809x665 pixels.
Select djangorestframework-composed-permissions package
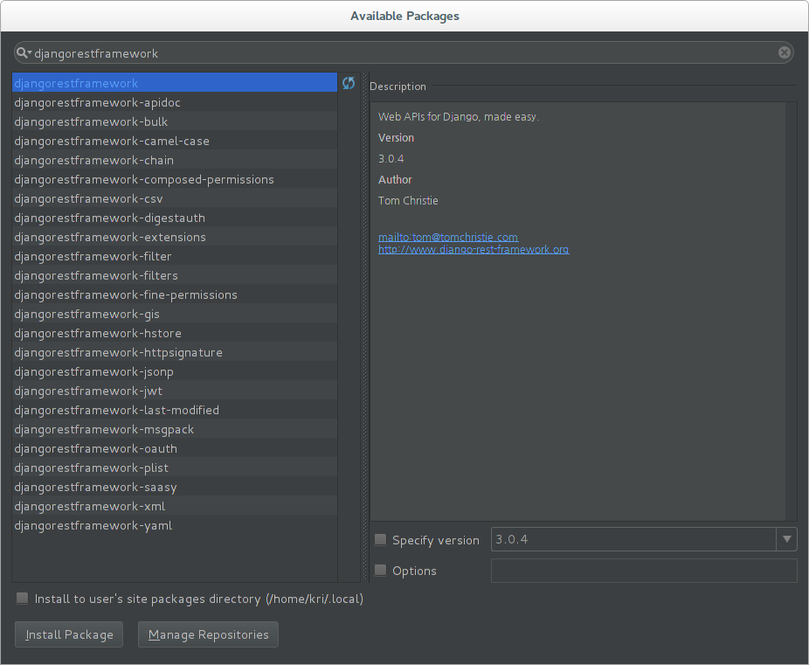point(174,179)
